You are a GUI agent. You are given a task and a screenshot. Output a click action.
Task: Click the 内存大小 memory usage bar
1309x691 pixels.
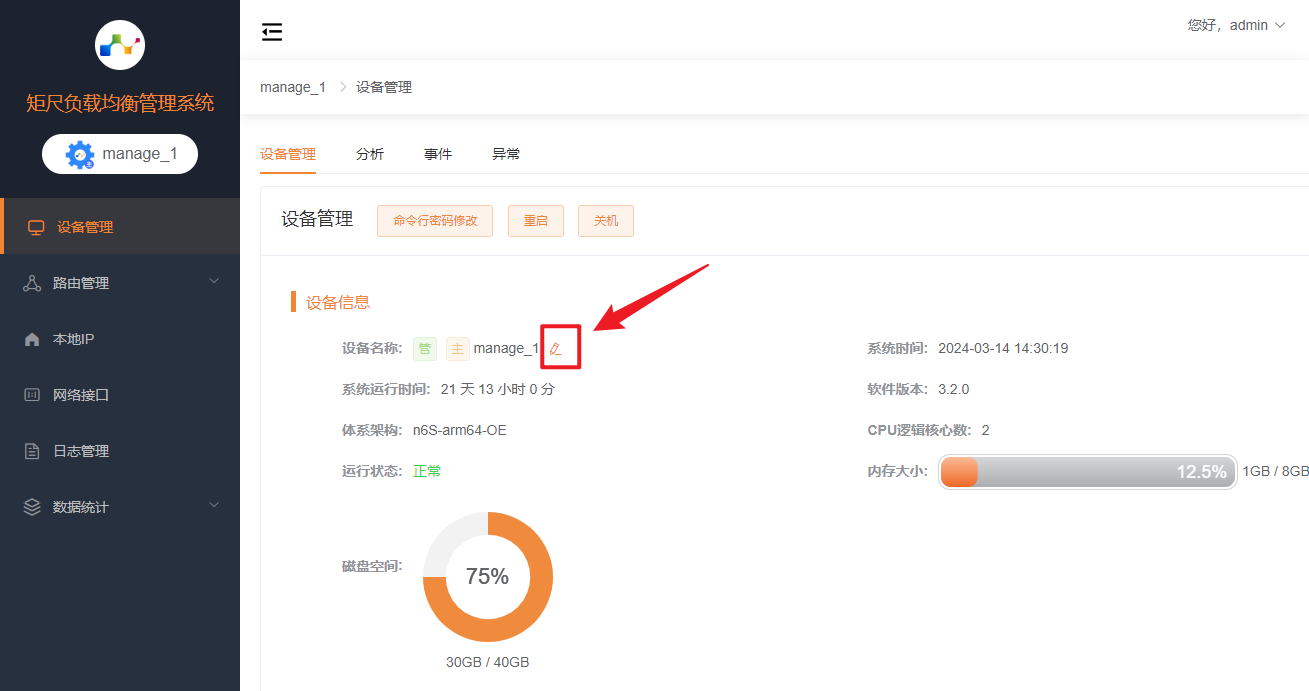click(1088, 470)
